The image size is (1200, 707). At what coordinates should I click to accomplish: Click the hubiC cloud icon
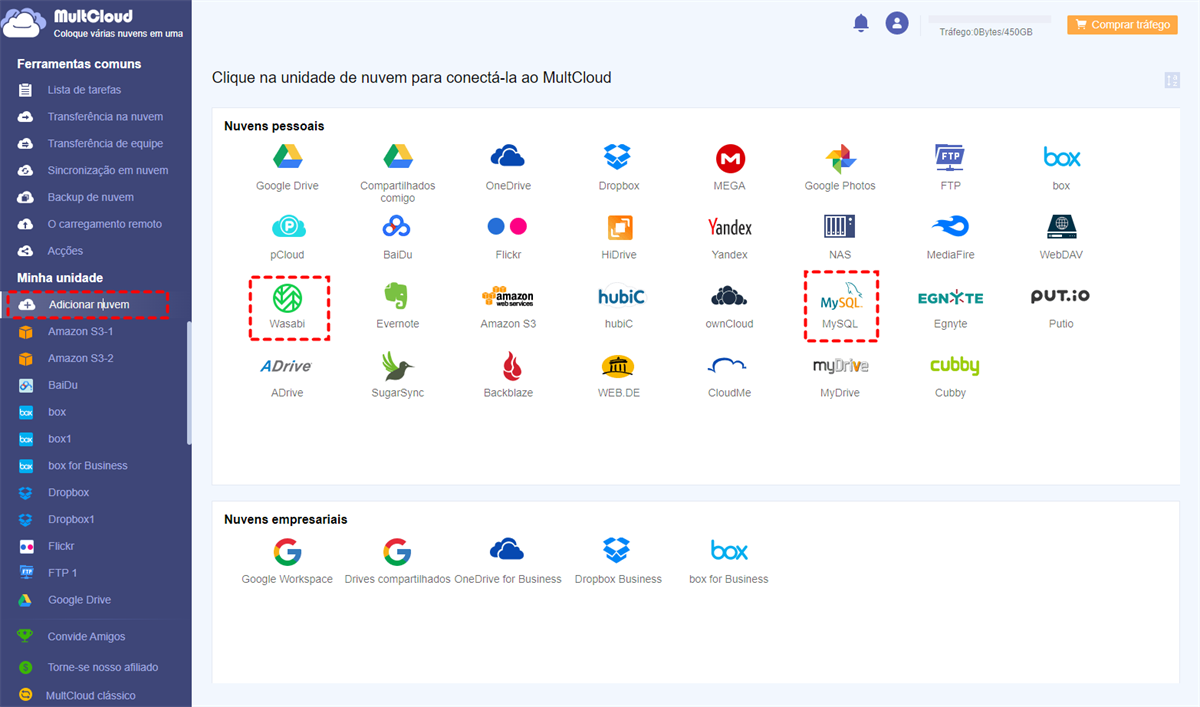coord(621,296)
